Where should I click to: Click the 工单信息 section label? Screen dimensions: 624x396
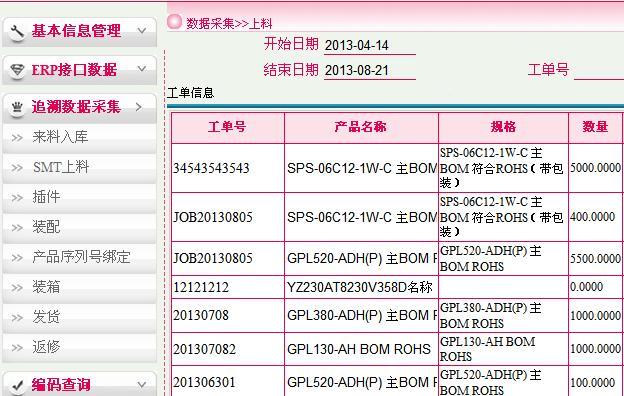pos(191,93)
